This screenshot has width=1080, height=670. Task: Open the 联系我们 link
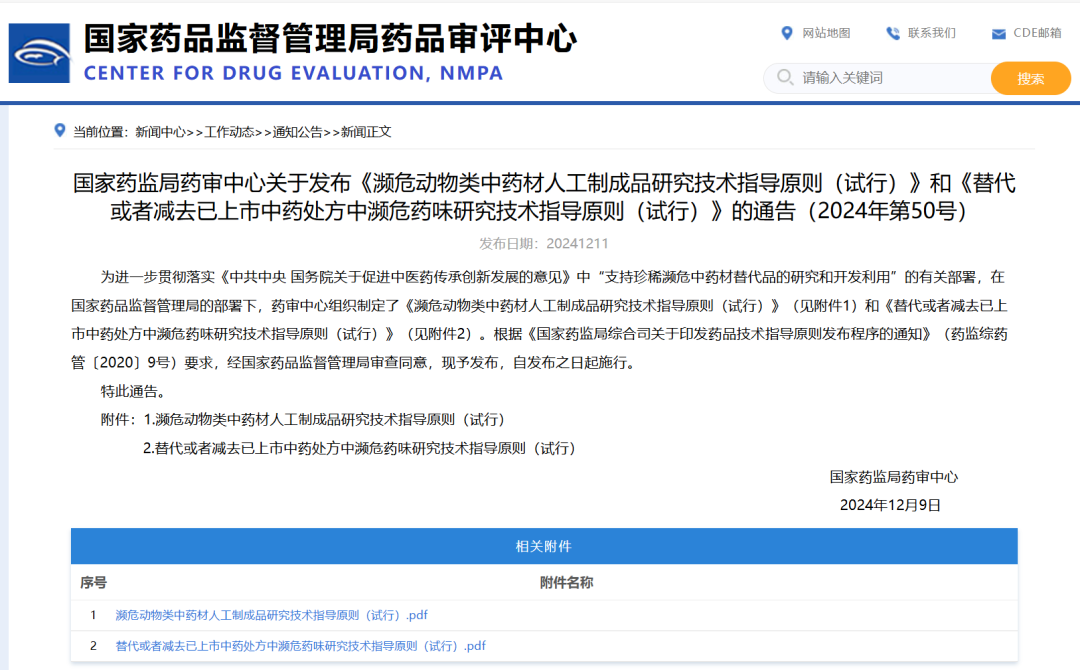pos(930,32)
